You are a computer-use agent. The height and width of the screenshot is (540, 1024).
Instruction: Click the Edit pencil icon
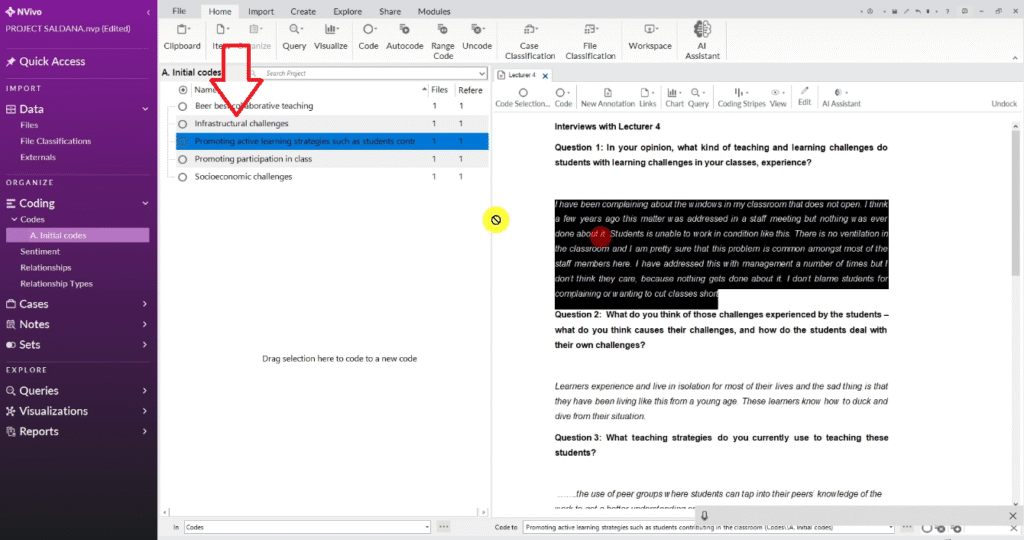tap(804, 96)
